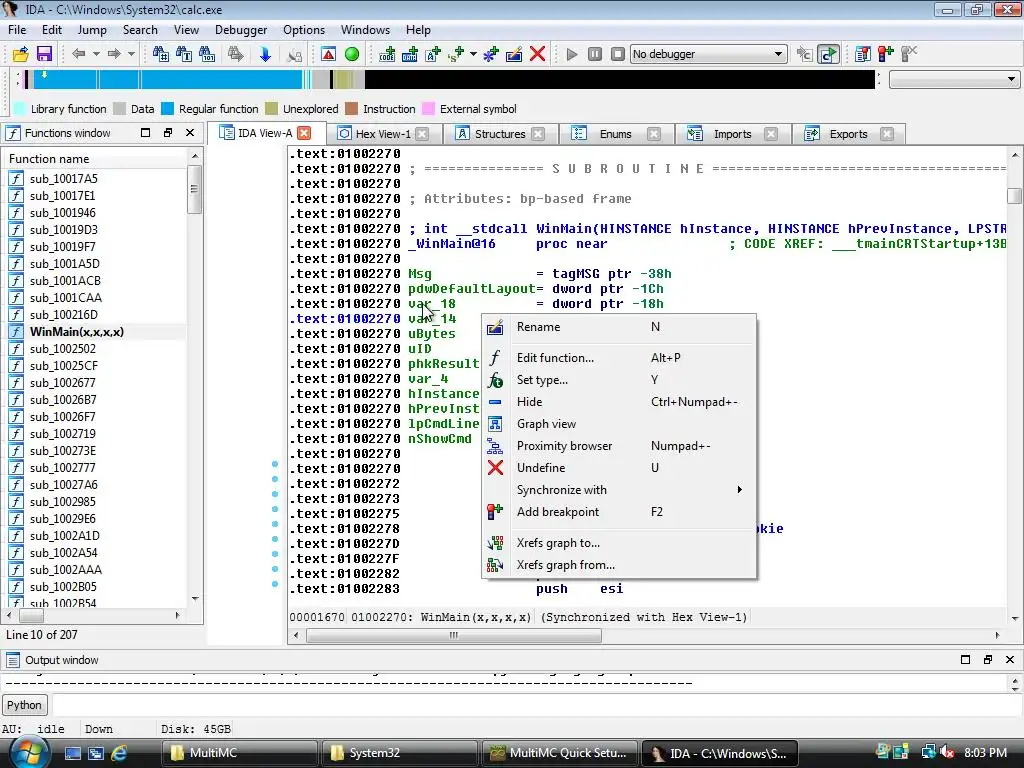Image resolution: width=1024 pixels, height=768 pixels.
Task: Choose Edit function... in the context menu
Action: (619, 358)
